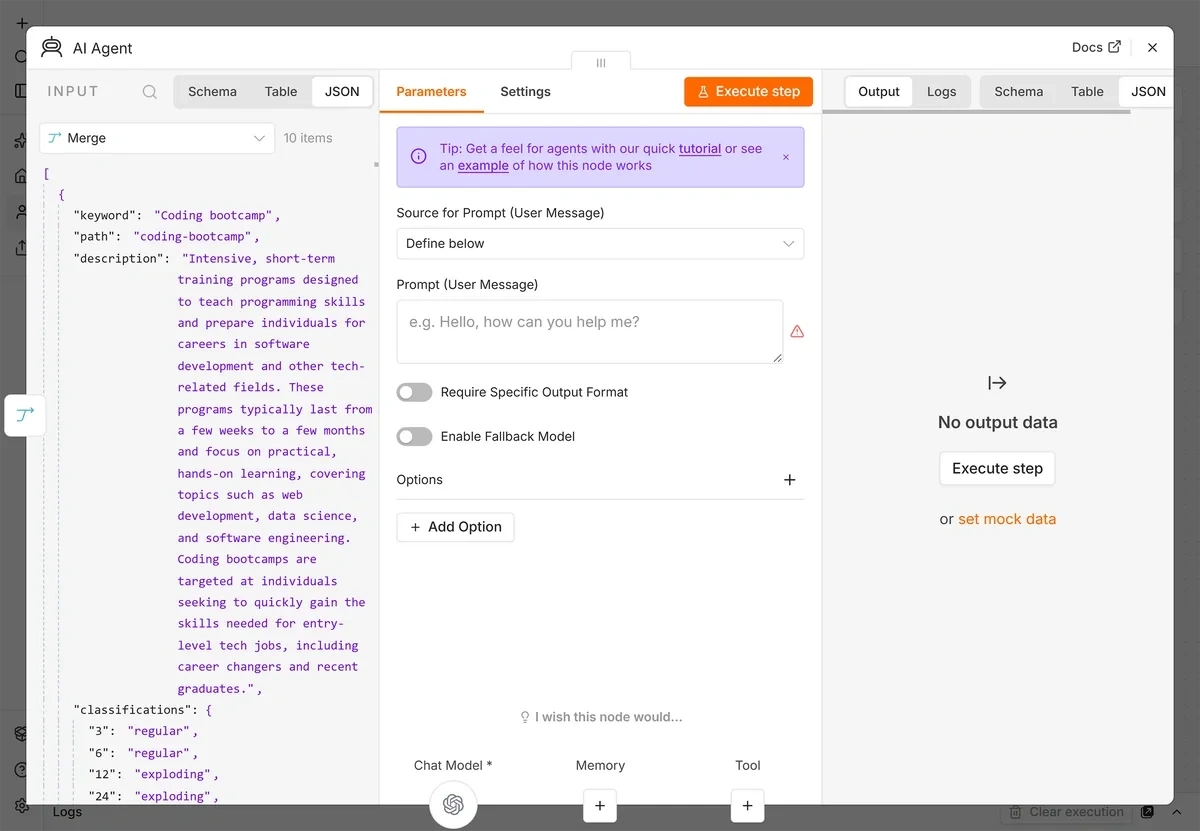Click Execute step under No output data
The width and height of the screenshot is (1200, 831).
click(x=997, y=468)
